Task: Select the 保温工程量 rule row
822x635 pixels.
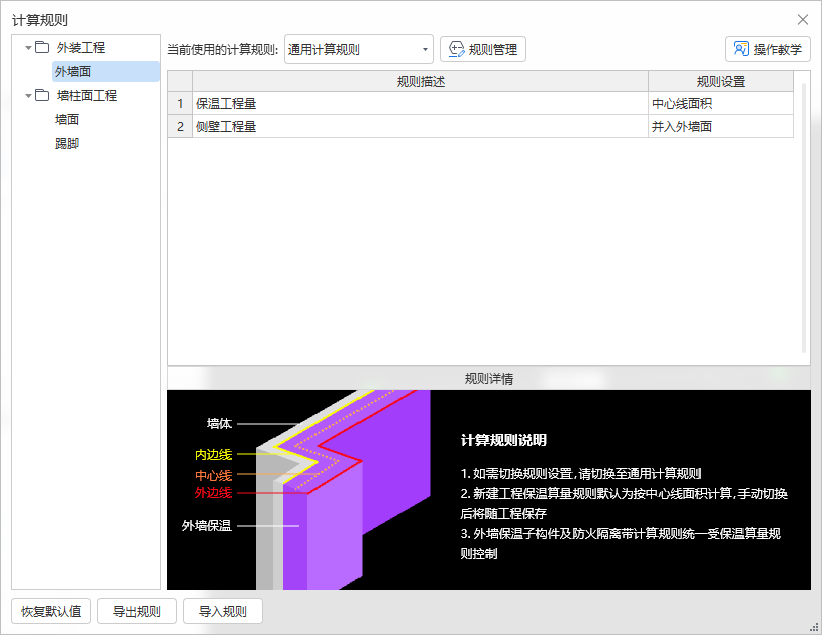Action: [420, 103]
